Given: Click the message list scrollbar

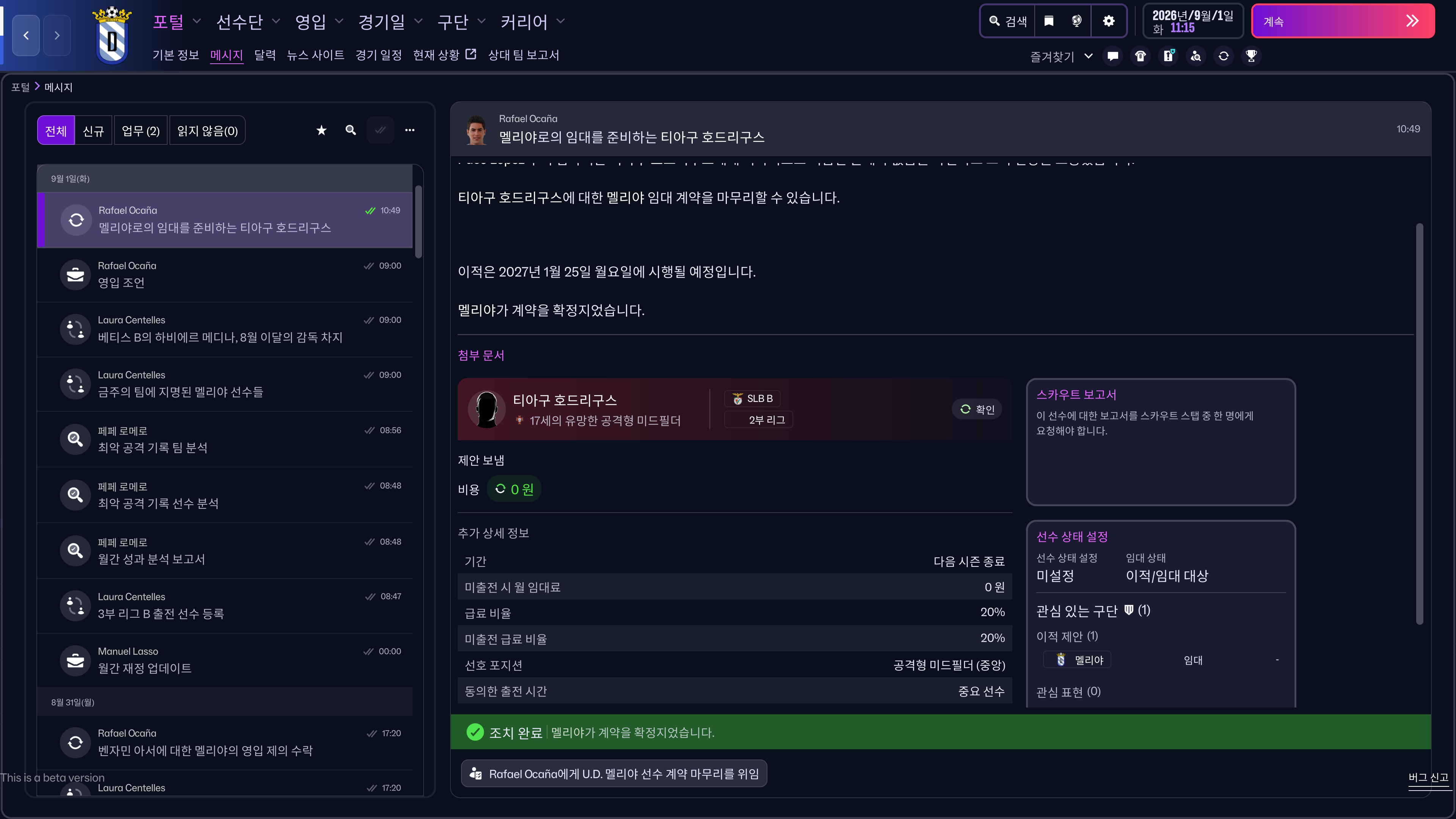Looking at the screenshot, I should coord(418,221).
